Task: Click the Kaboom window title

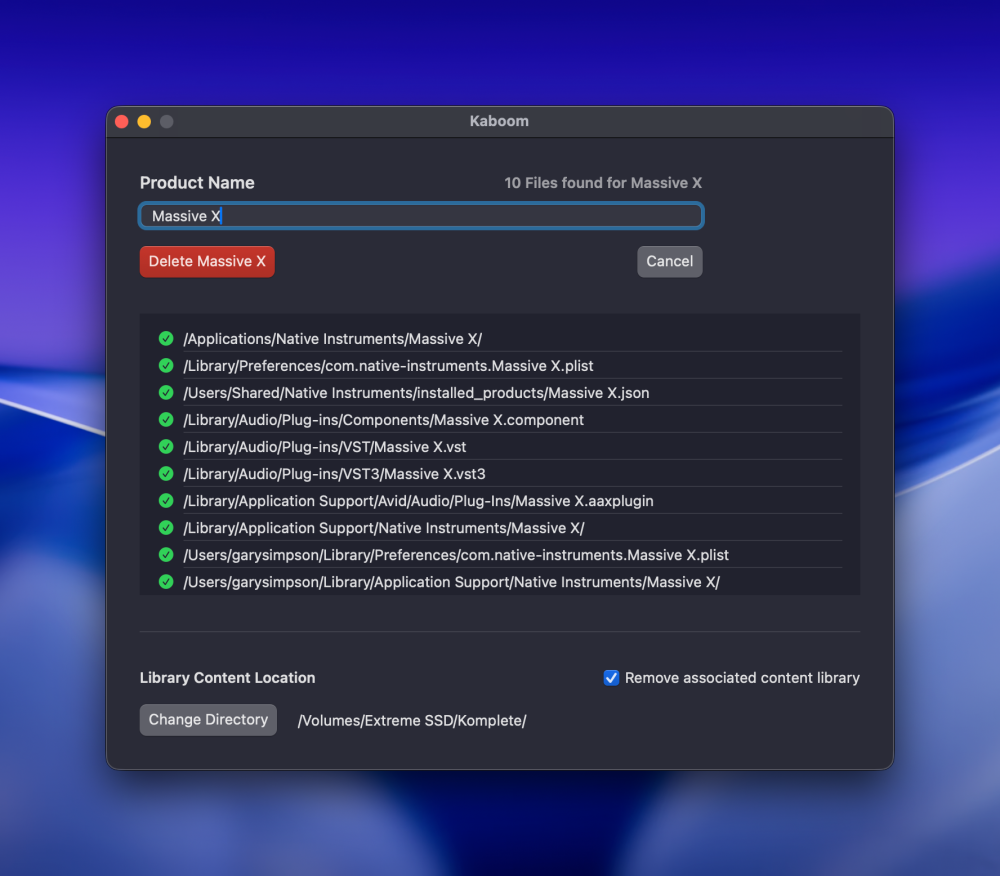Action: [499, 121]
